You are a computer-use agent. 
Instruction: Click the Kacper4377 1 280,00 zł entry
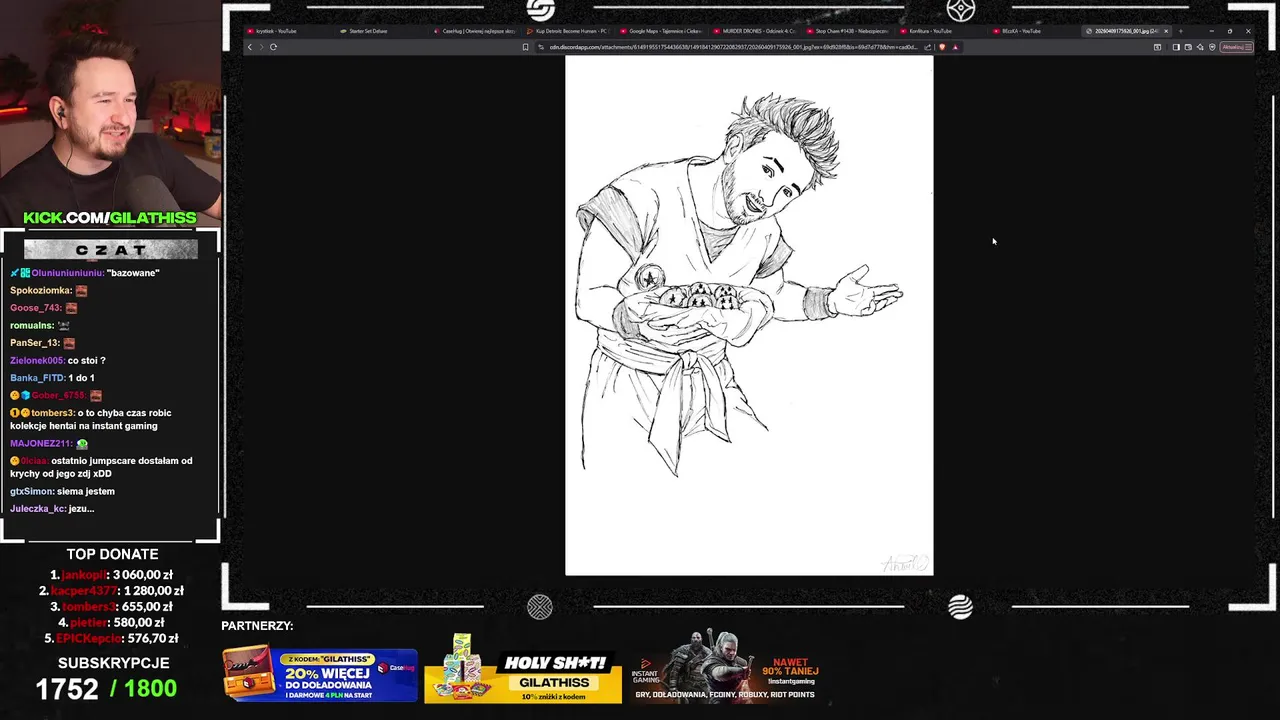[113, 591]
